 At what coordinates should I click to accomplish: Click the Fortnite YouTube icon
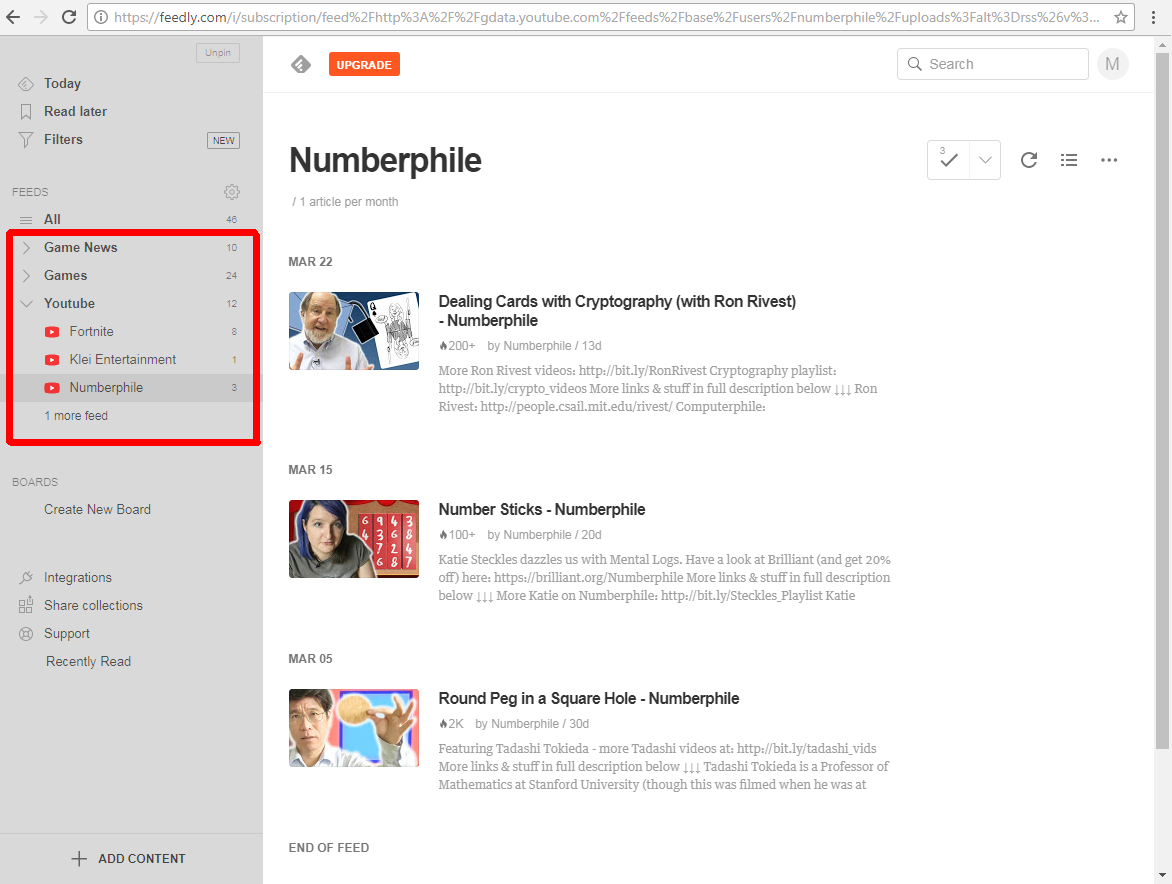pyautogui.click(x=52, y=332)
